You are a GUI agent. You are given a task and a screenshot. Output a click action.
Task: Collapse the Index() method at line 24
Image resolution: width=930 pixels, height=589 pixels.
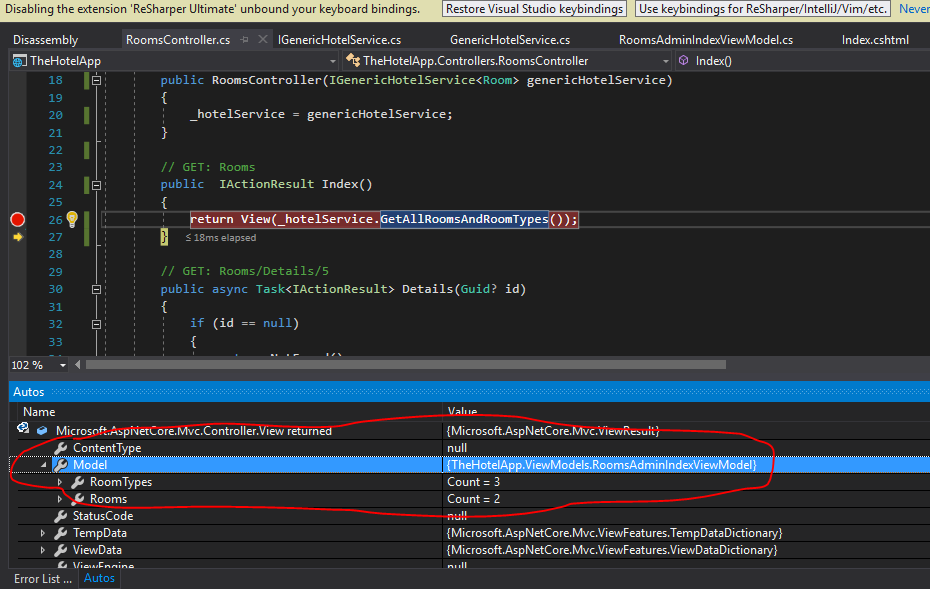tap(96, 185)
